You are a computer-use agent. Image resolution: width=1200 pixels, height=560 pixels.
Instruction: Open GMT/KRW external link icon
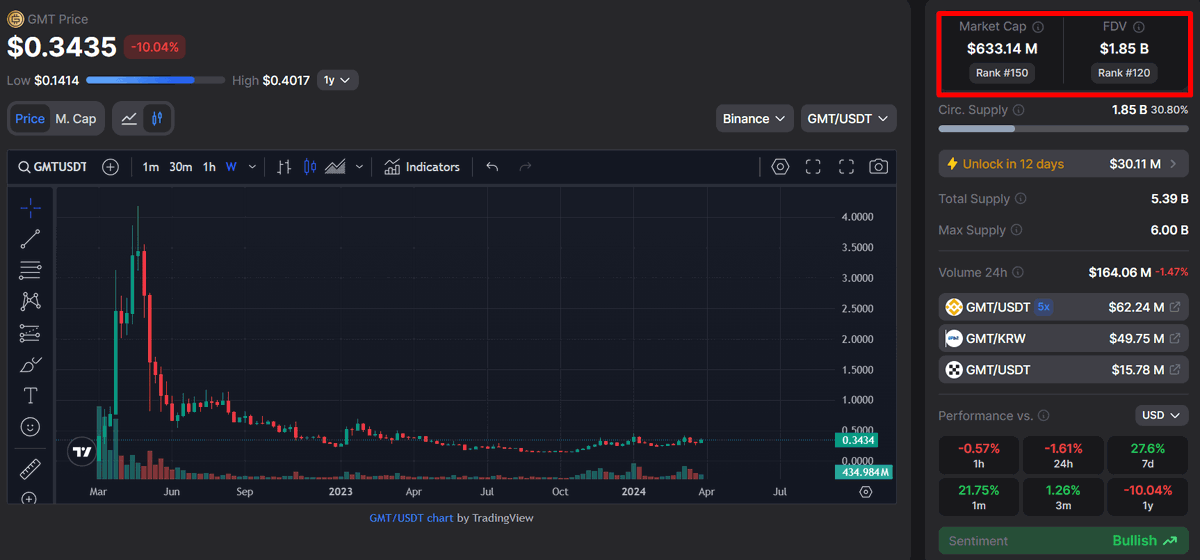tap(1175, 338)
